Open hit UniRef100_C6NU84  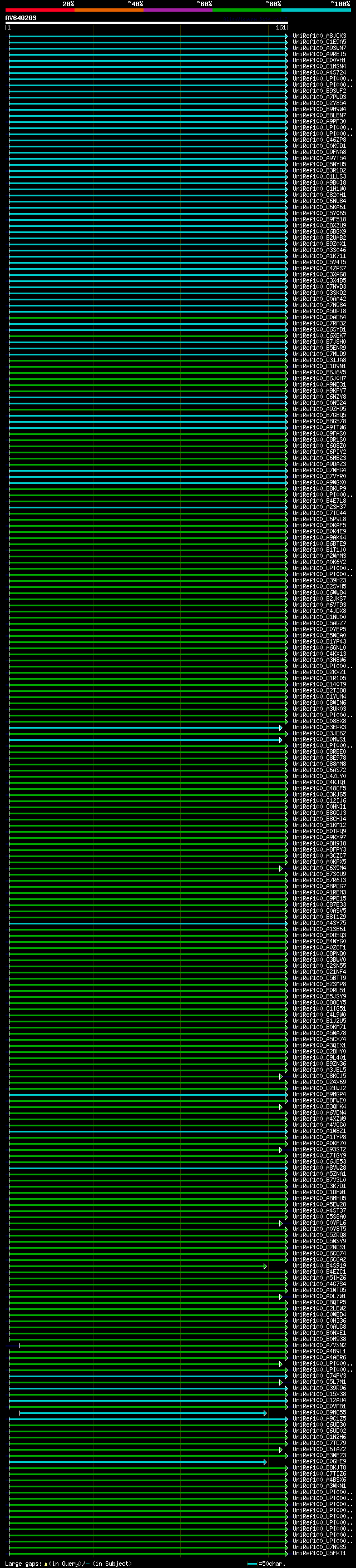(x=319, y=201)
